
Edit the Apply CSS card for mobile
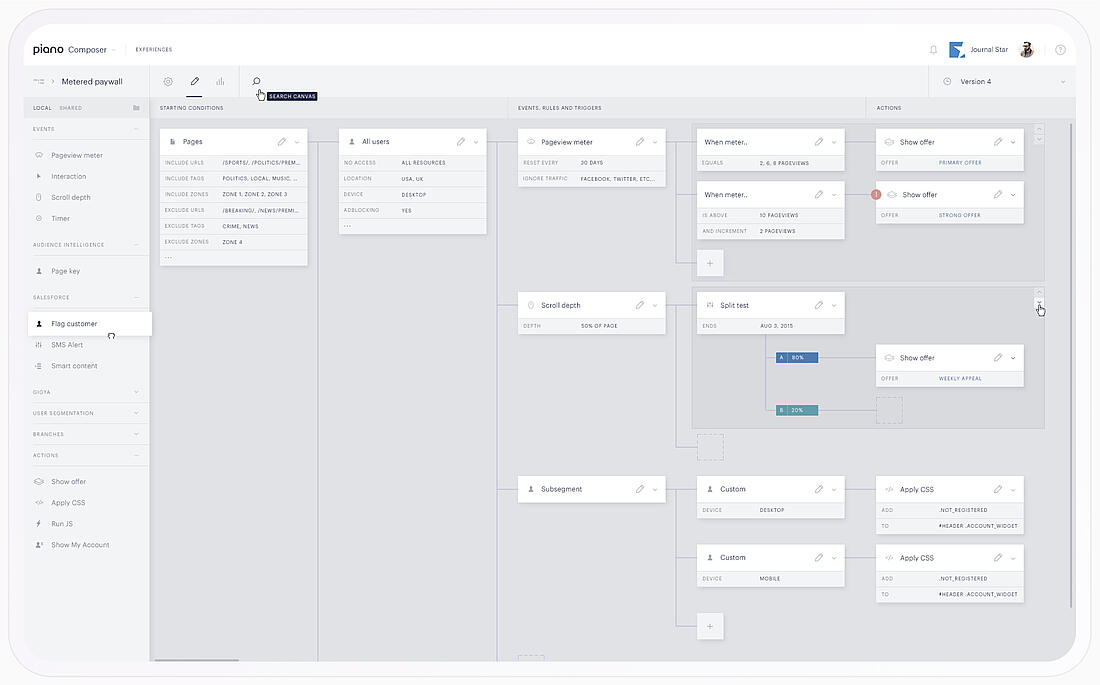click(x=998, y=557)
